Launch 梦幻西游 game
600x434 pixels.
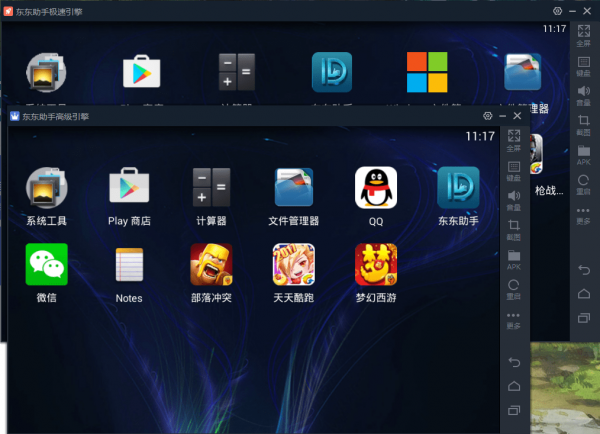376,264
